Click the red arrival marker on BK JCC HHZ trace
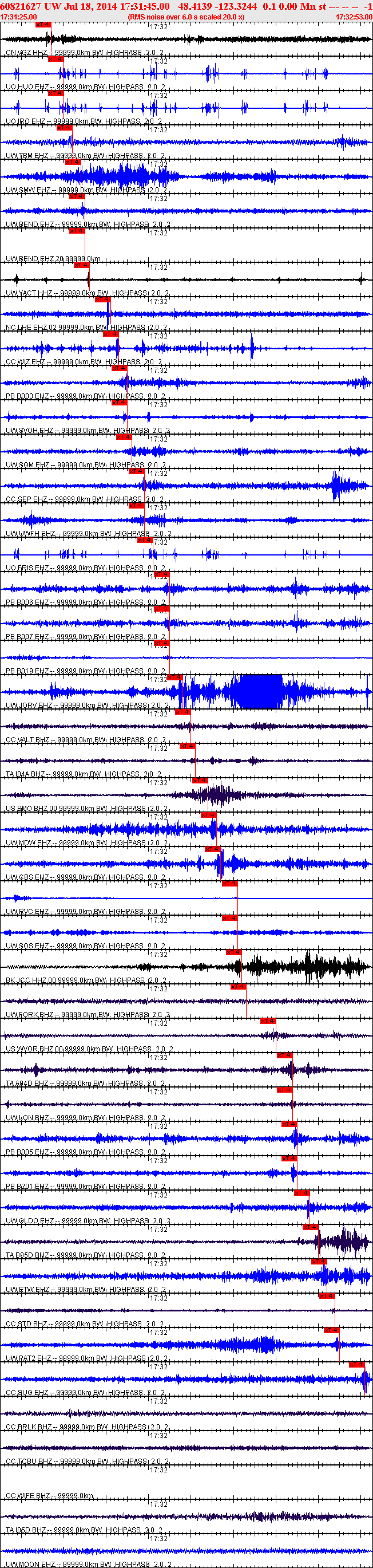Image resolution: width=373 pixels, height=1568 pixels. point(233,952)
